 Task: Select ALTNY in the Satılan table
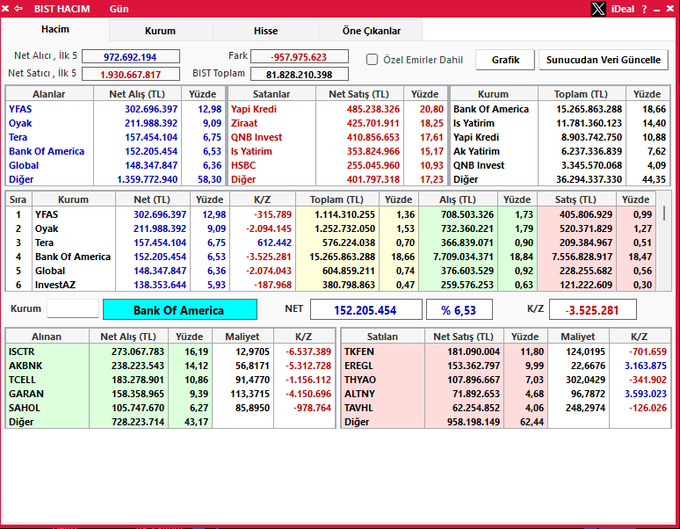360,394
